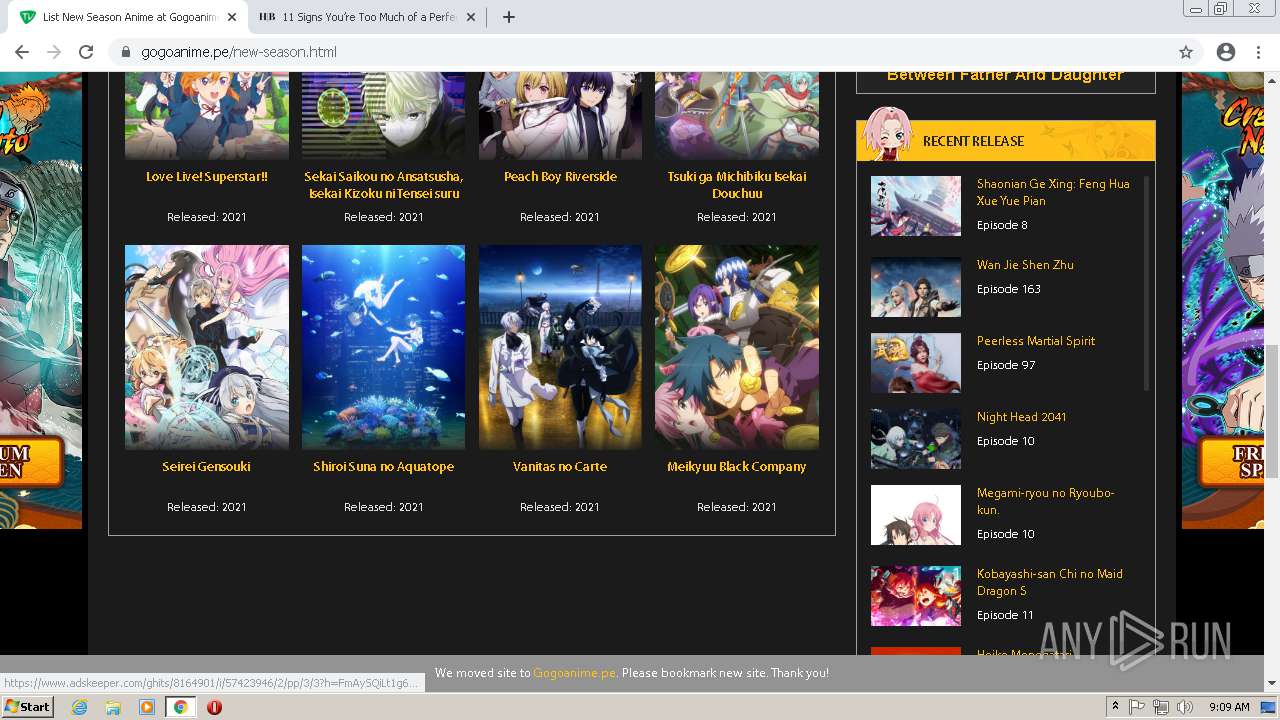Click Seirei Gensouki title text
Viewport: 1280px width, 720px height.
coord(207,467)
